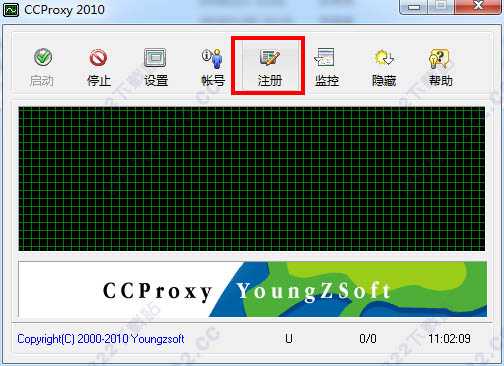Viewport: 504px width, 366px height.
Task: Click the 0/0 connection count
Action: (x=368, y=339)
